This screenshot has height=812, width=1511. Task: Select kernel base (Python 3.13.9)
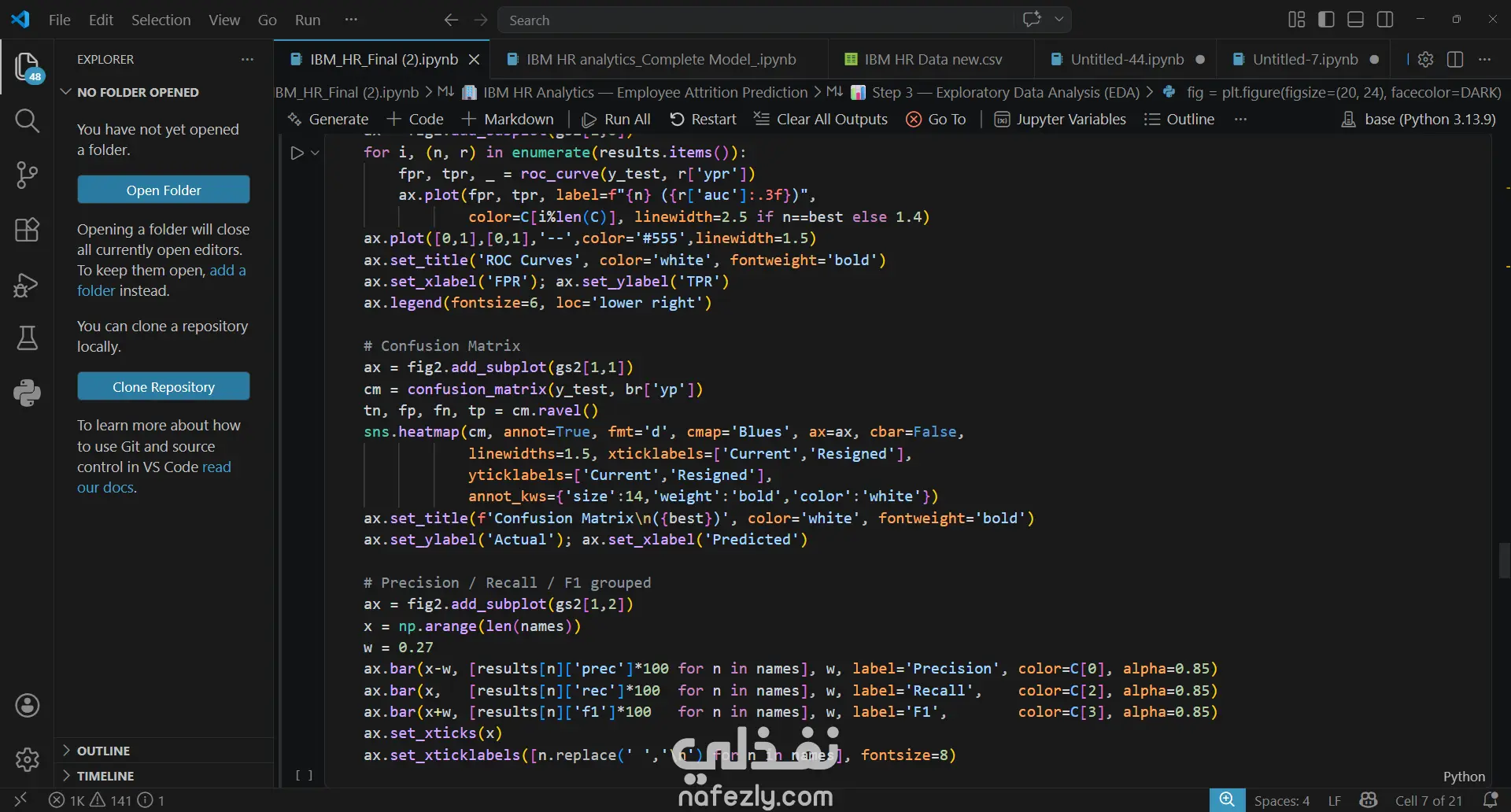click(1418, 120)
